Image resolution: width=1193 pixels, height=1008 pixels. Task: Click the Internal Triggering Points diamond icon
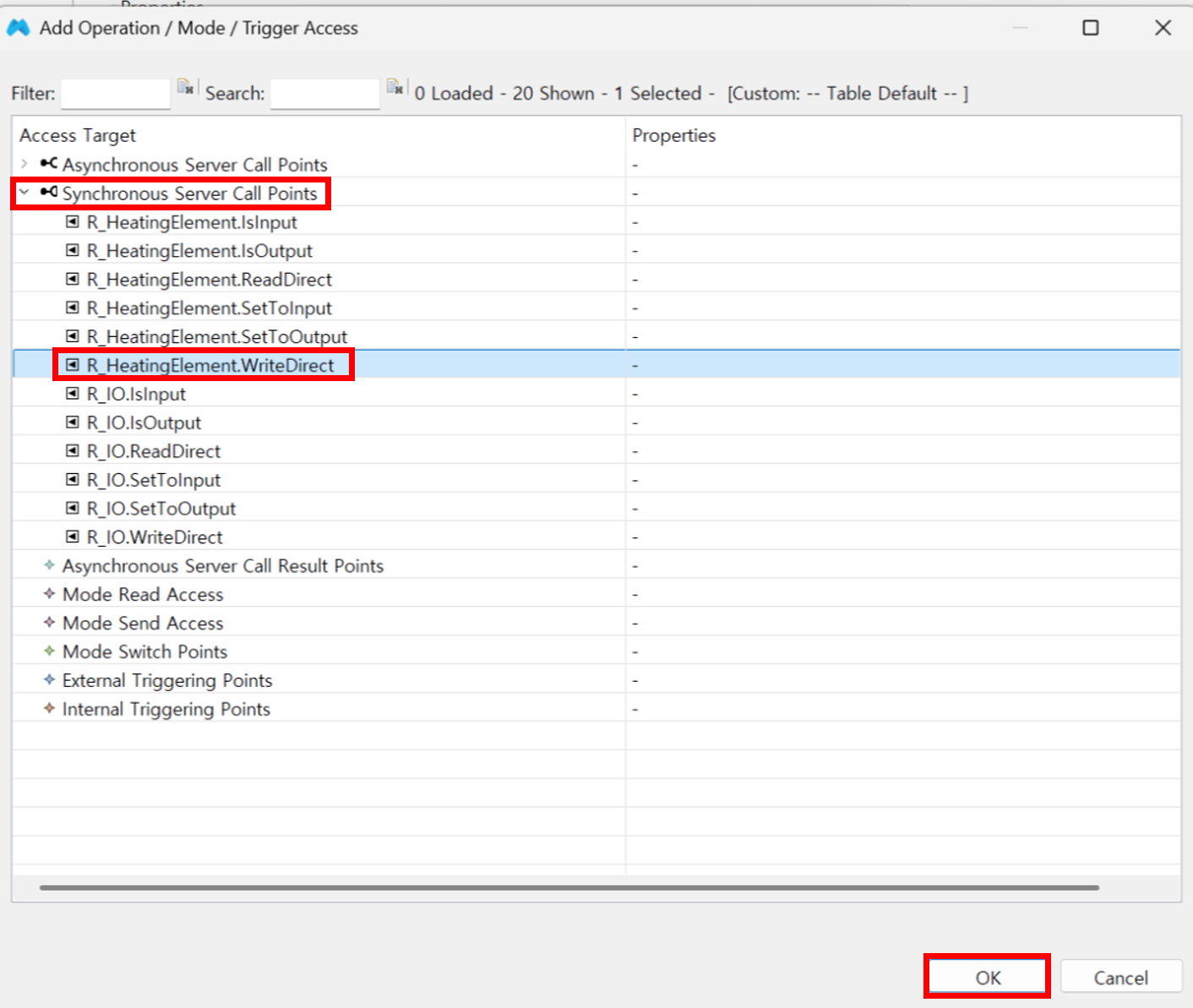[49, 709]
